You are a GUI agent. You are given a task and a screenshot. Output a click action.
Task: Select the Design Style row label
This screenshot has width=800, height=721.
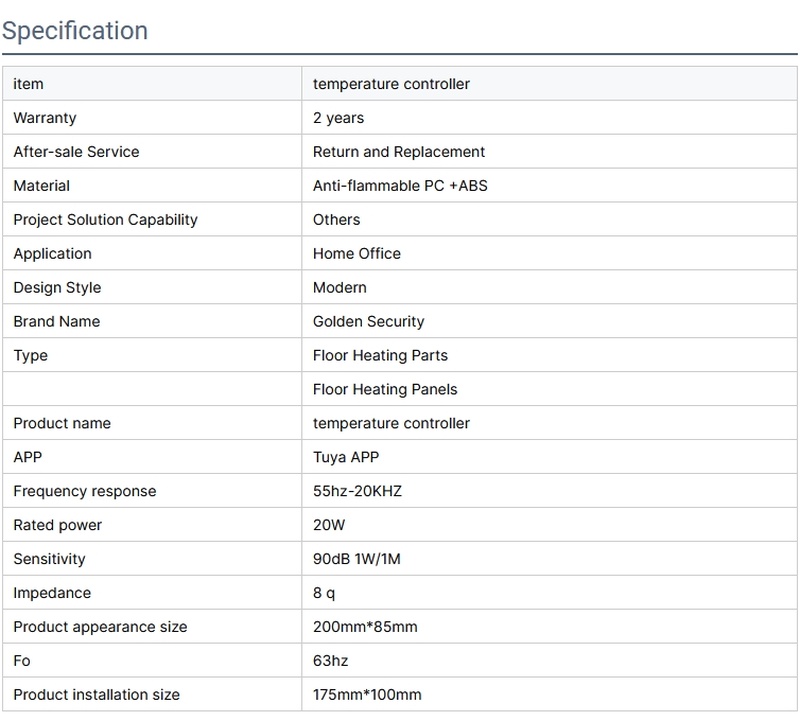[57, 288]
